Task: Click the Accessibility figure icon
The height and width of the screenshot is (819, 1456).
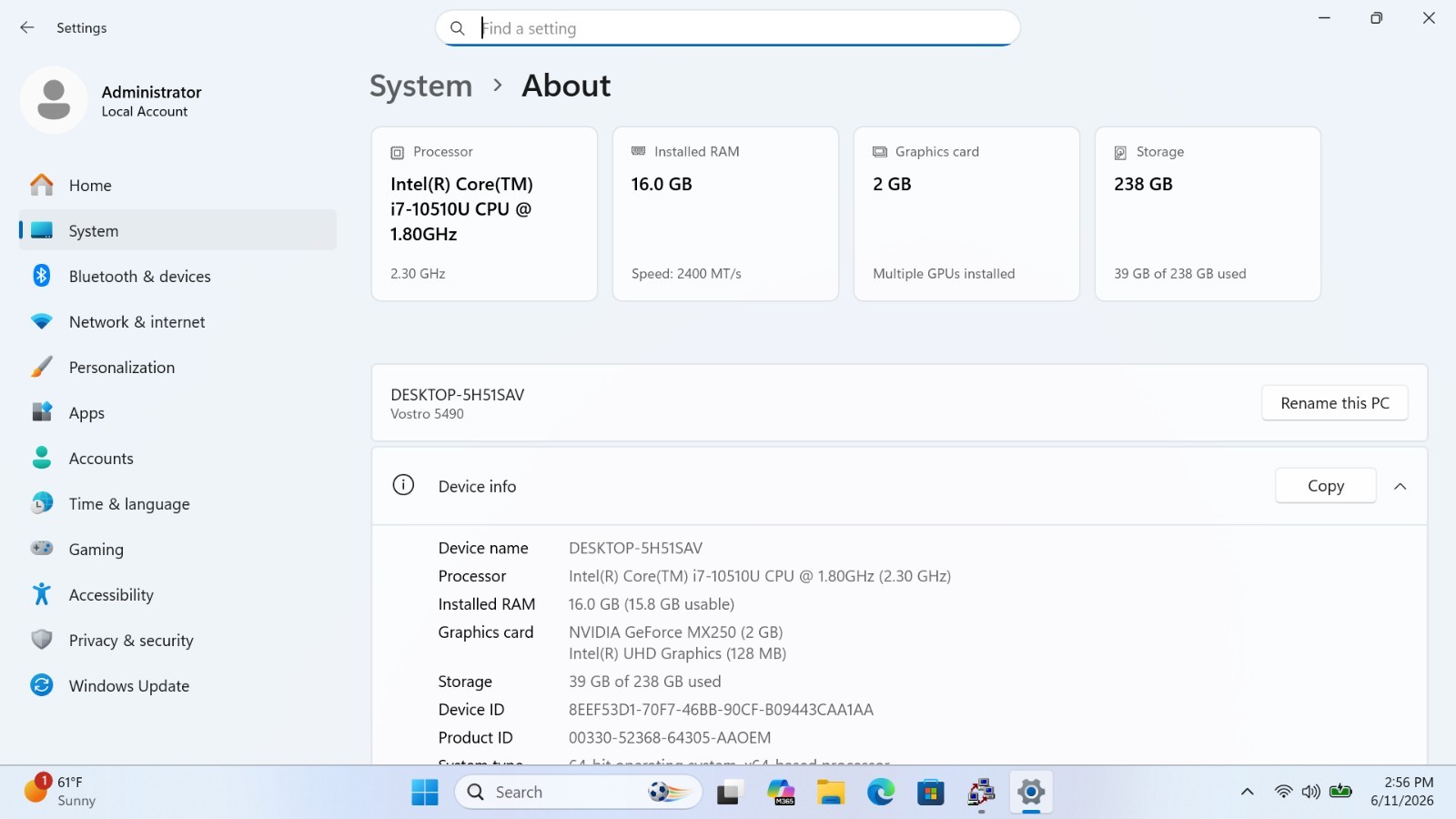Action: [42, 594]
